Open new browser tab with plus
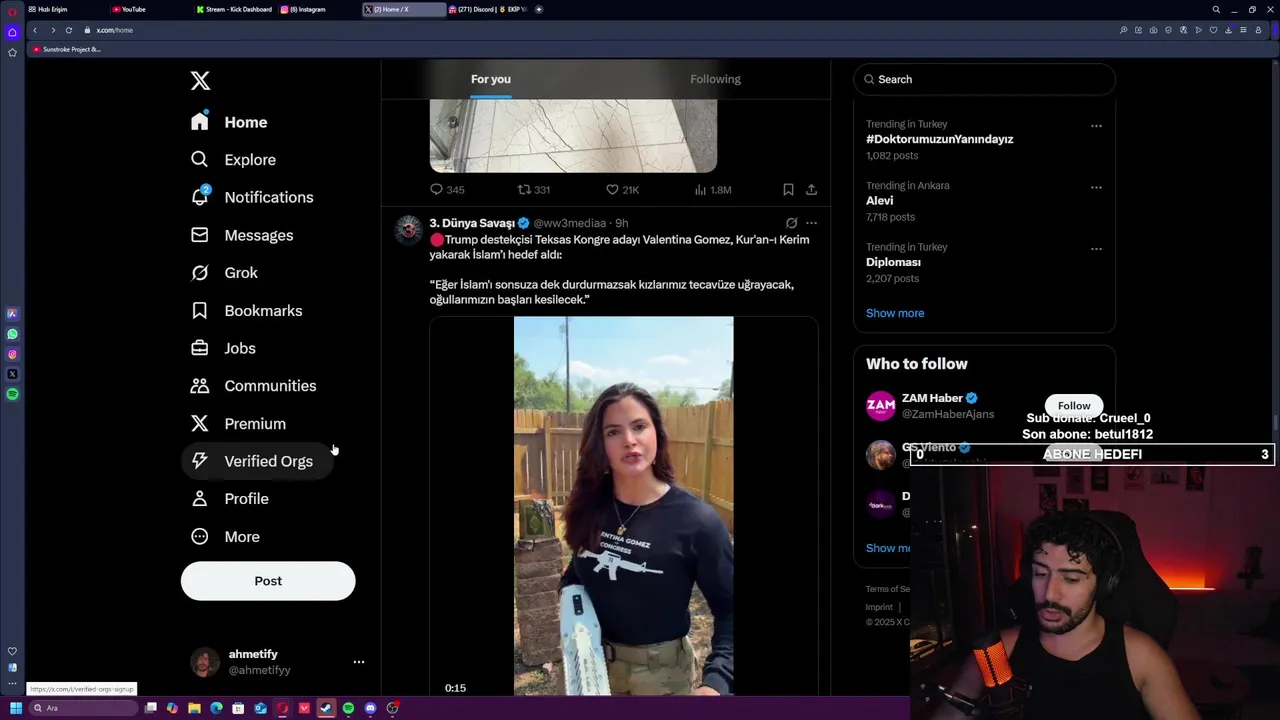1280x720 pixels. tap(539, 9)
